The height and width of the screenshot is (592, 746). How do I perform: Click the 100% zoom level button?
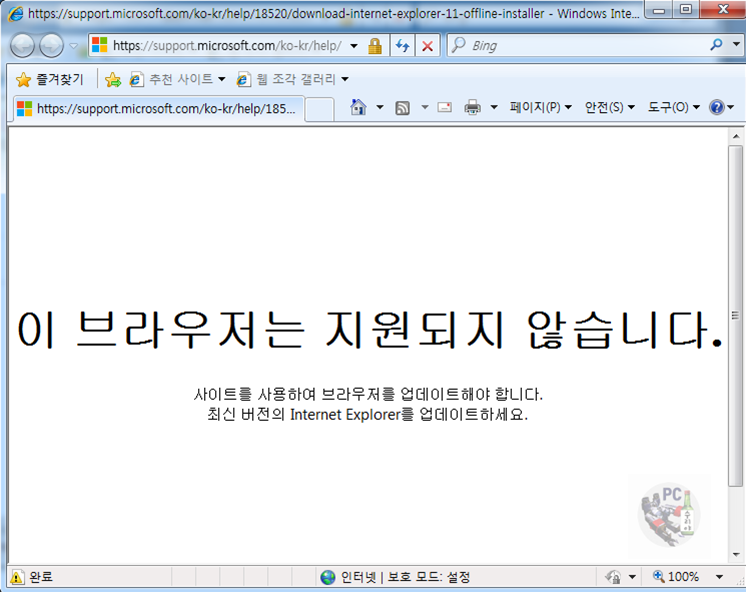coord(676,577)
